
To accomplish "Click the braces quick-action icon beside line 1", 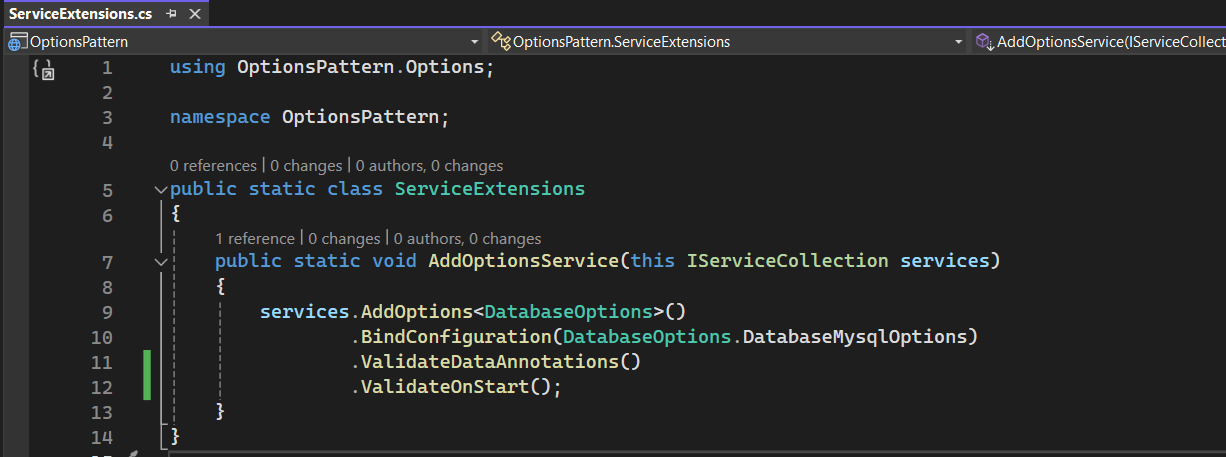I will coord(43,69).
